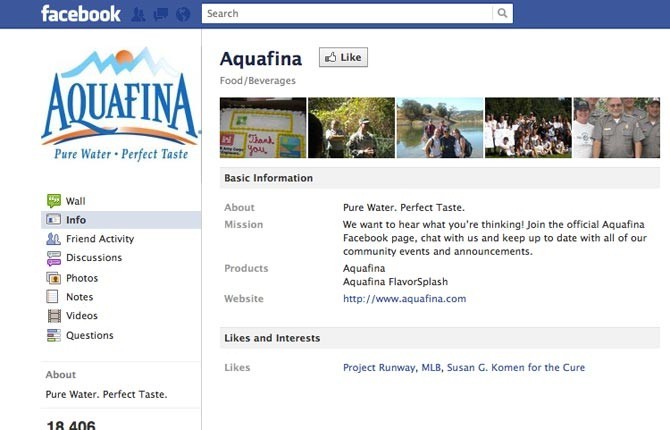670x430 pixels.
Task: Click the Photos icon in sidebar
Action: click(53, 278)
